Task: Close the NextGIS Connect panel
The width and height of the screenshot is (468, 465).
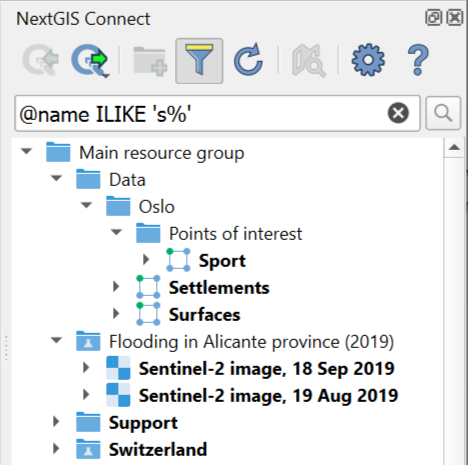Action: click(x=455, y=17)
